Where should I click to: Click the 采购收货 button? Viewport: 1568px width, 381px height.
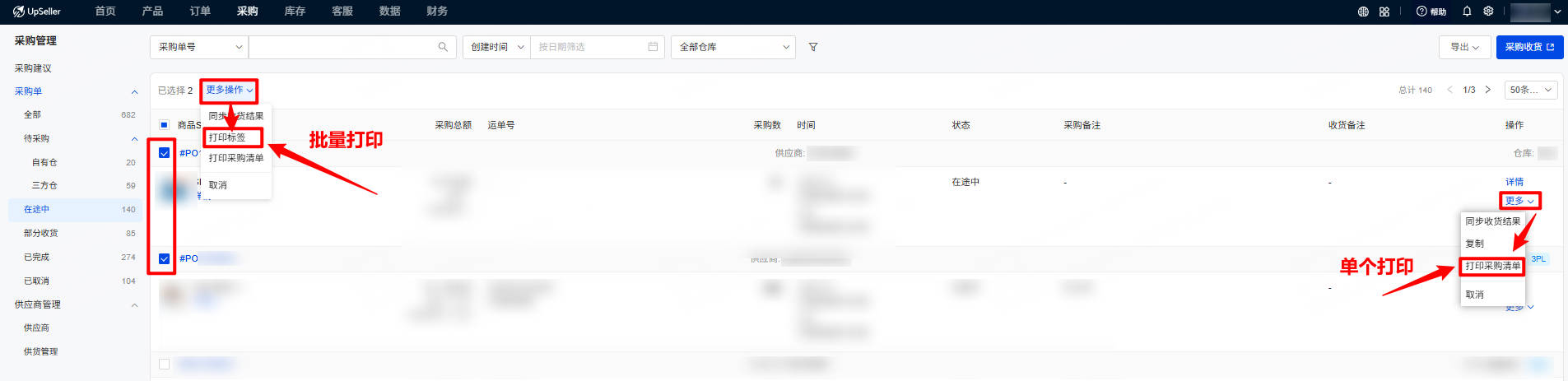[1529, 47]
